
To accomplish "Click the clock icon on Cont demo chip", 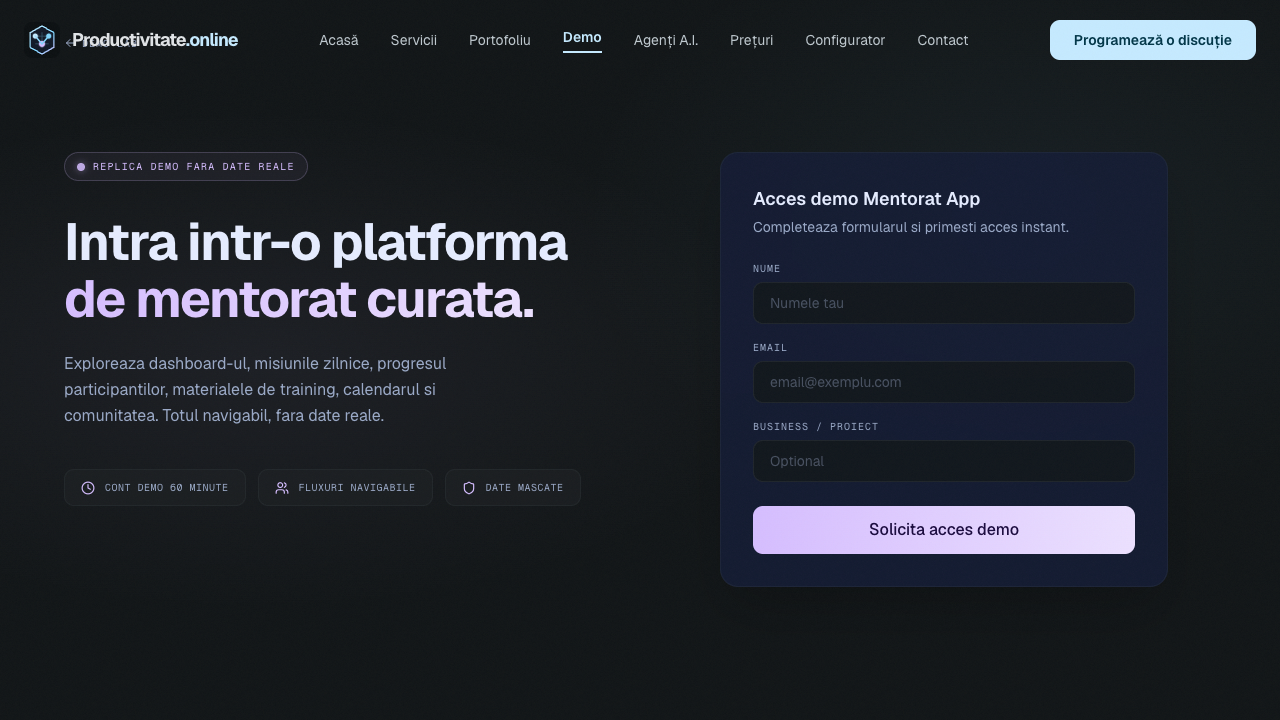I will [x=88, y=488].
